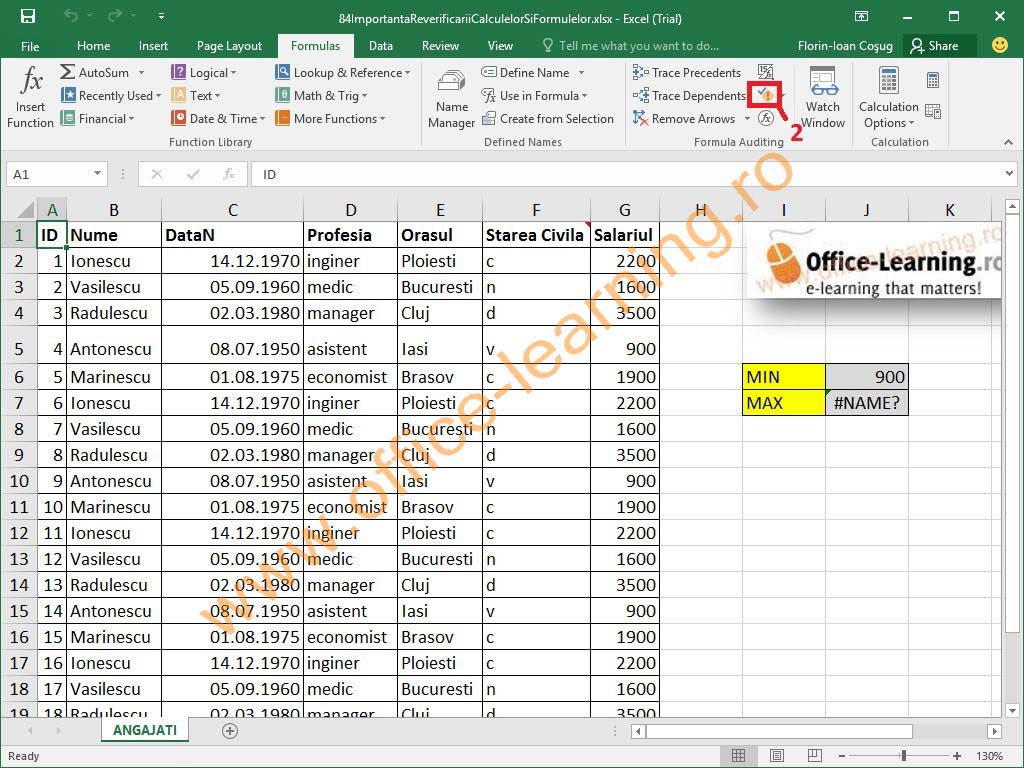This screenshot has height=768, width=1024.
Task: Expand the Define Name dropdown arrow
Action: tap(581, 72)
